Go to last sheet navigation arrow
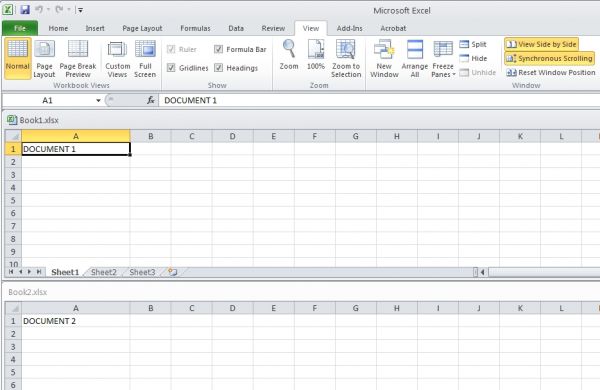 pyautogui.click(x=39, y=272)
